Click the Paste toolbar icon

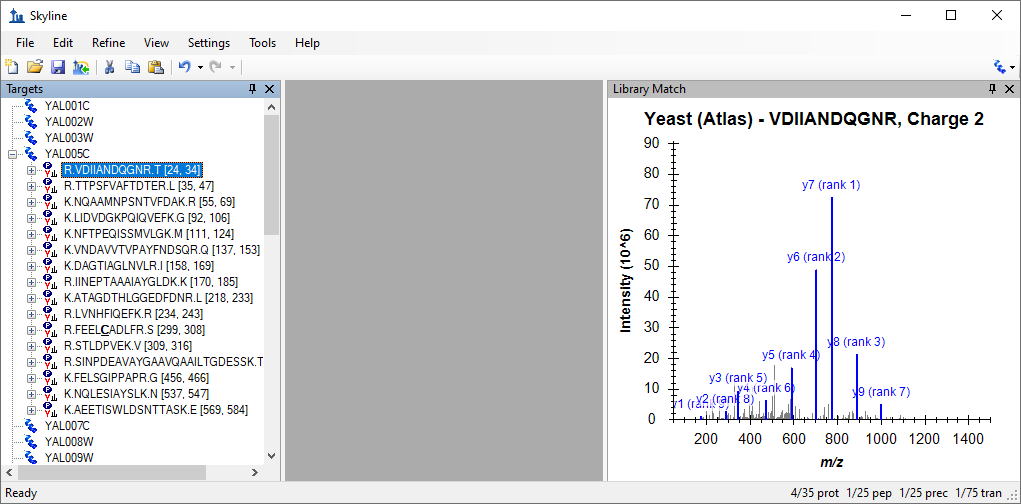point(156,66)
